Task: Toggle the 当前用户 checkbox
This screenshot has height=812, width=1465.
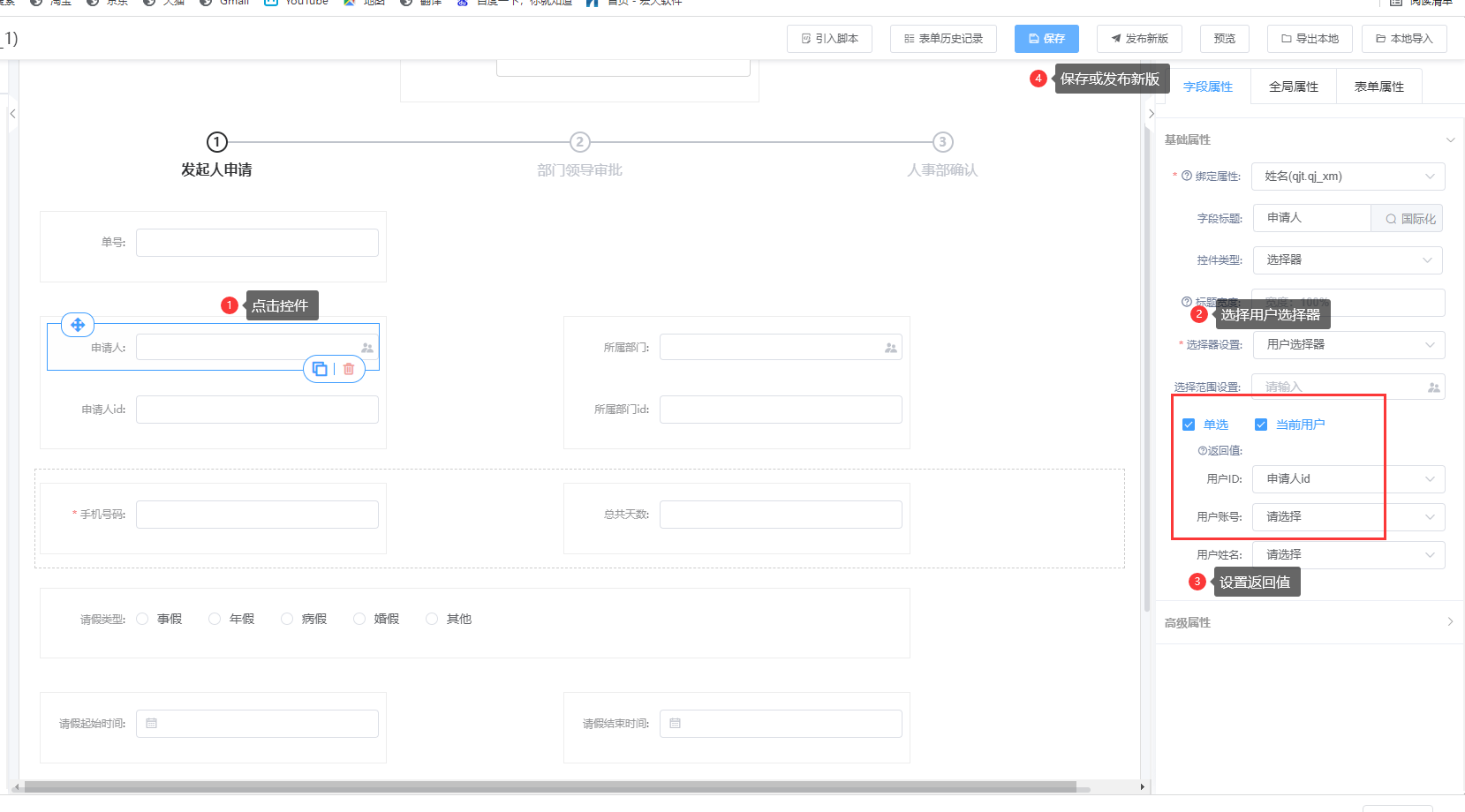Action: pyautogui.click(x=1261, y=425)
